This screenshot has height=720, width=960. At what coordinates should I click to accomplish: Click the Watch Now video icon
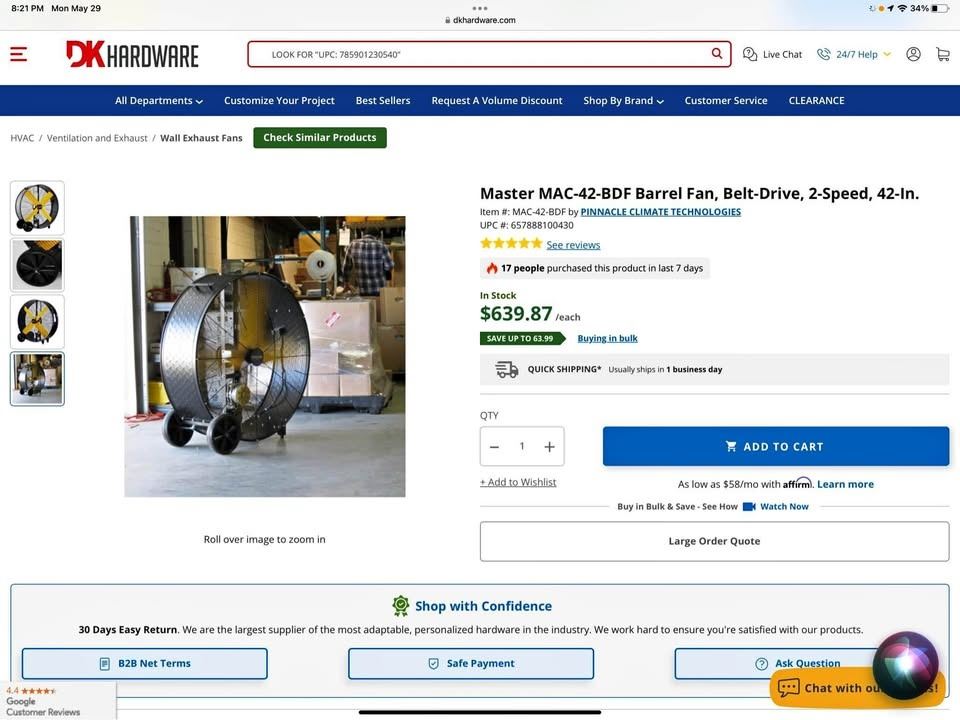(x=749, y=507)
